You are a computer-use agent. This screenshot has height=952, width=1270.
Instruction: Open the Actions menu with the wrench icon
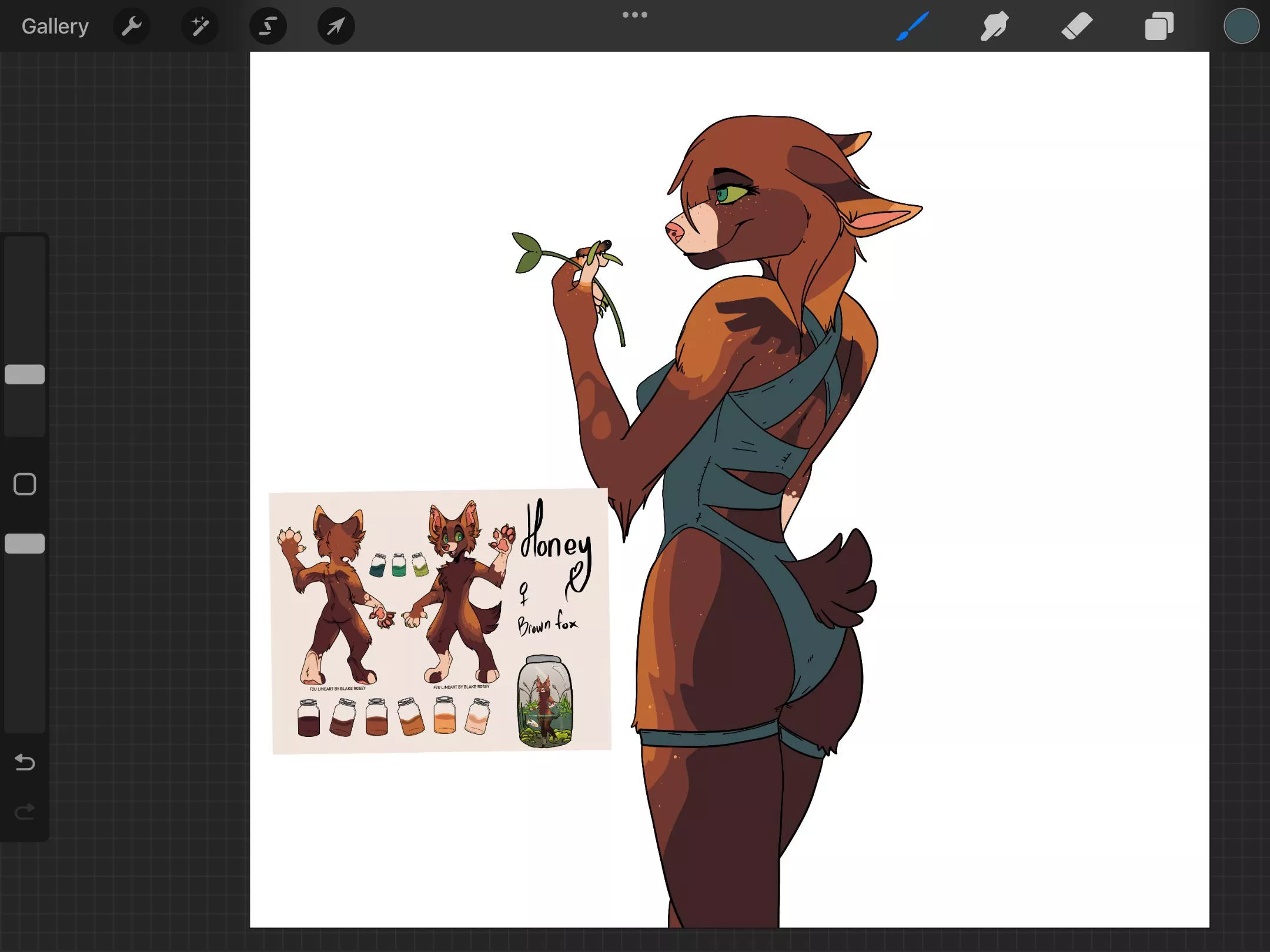click(132, 25)
